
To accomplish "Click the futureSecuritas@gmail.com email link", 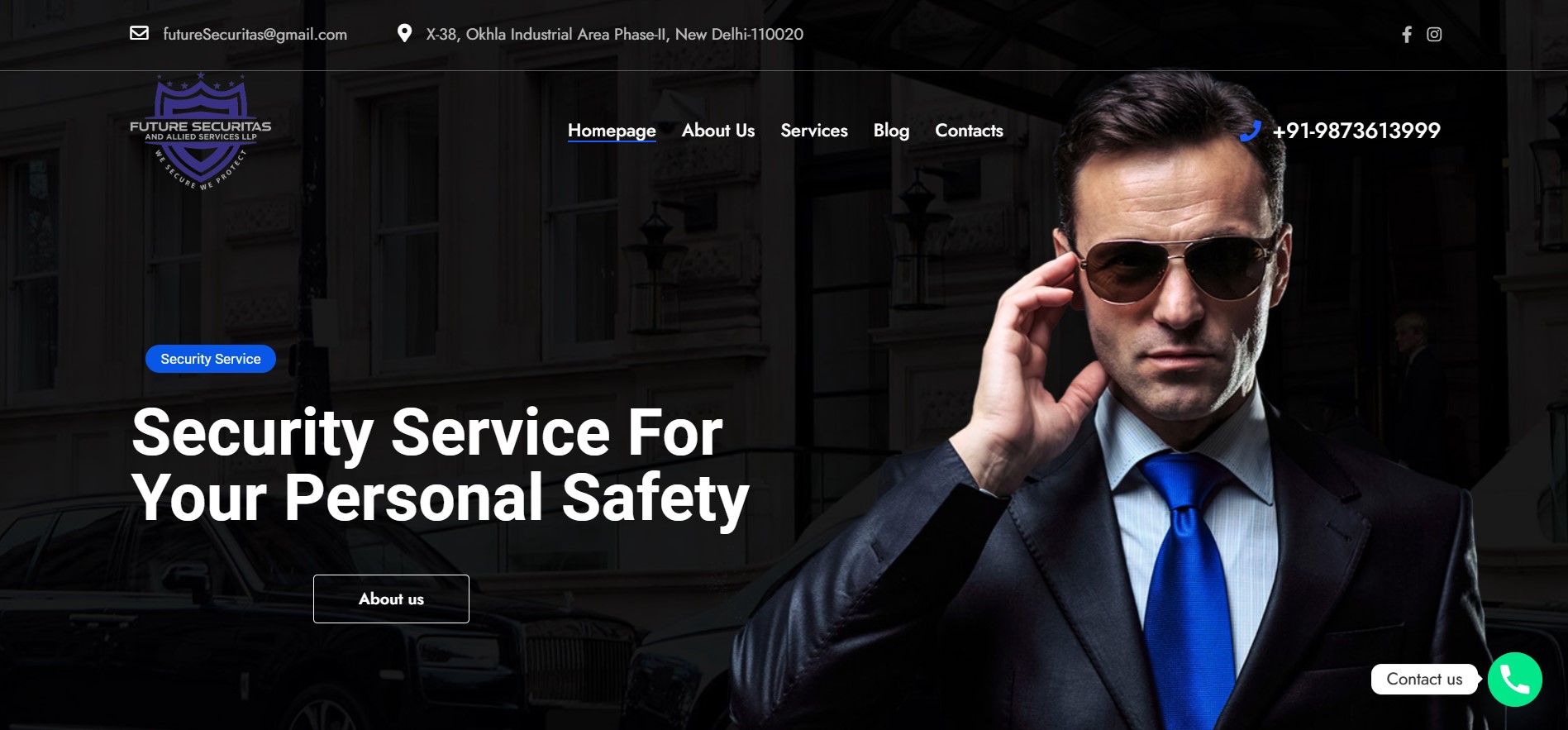I will [x=255, y=34].
